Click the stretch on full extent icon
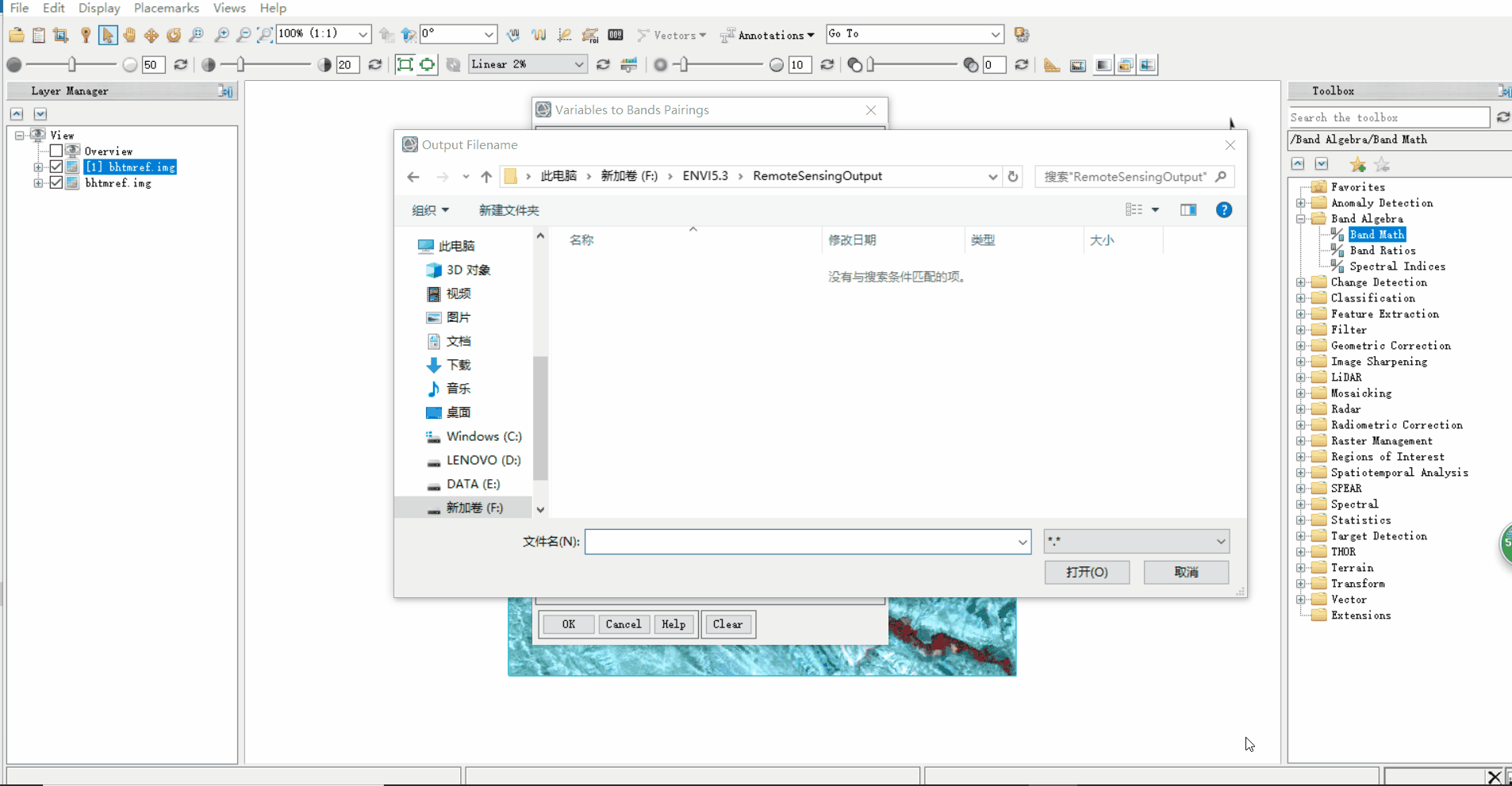Screen dimensions: 1512x786 click(x=405, y=64)
